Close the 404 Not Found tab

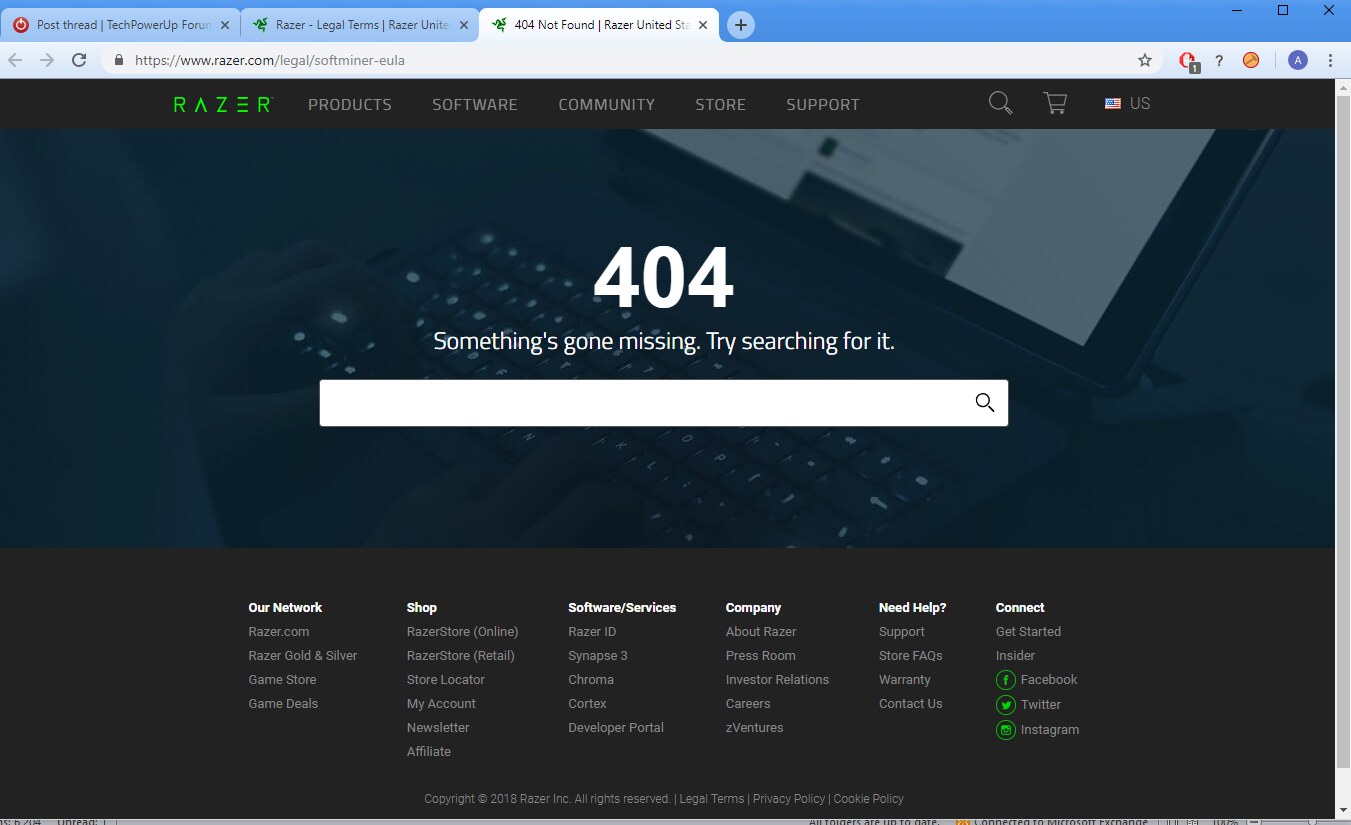(x=702, y=25)
